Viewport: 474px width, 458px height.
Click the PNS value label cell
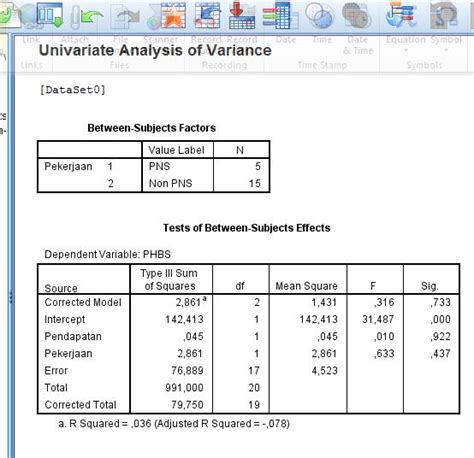click(159, 166)
